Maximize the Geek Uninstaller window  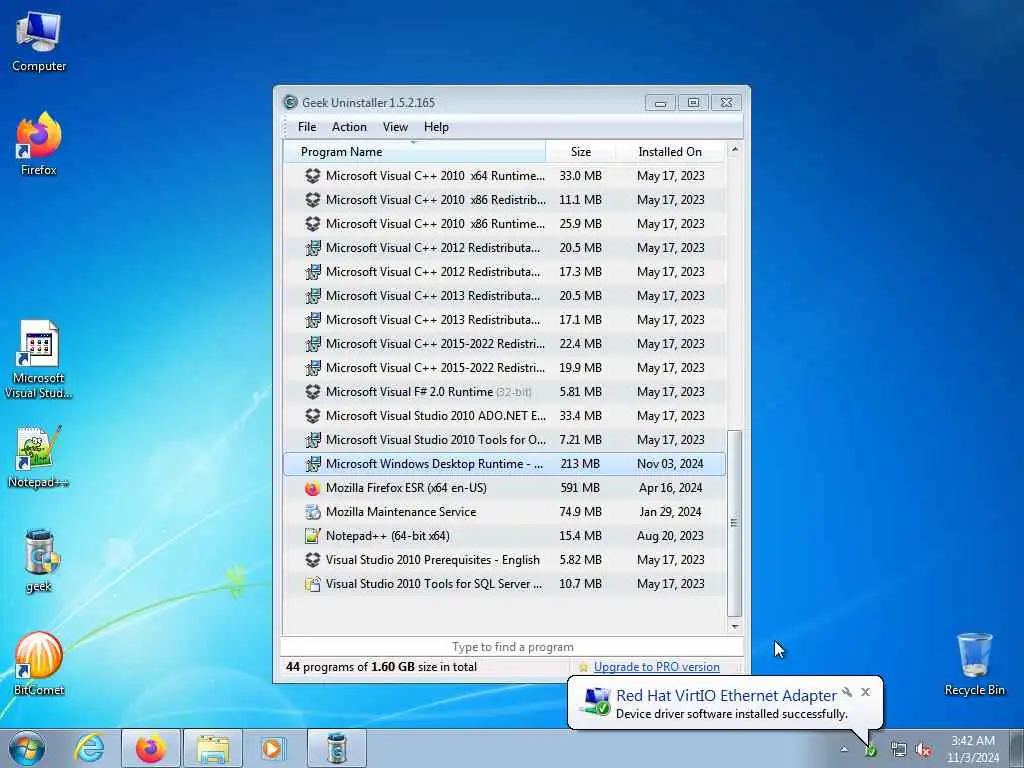pos(693,103)
